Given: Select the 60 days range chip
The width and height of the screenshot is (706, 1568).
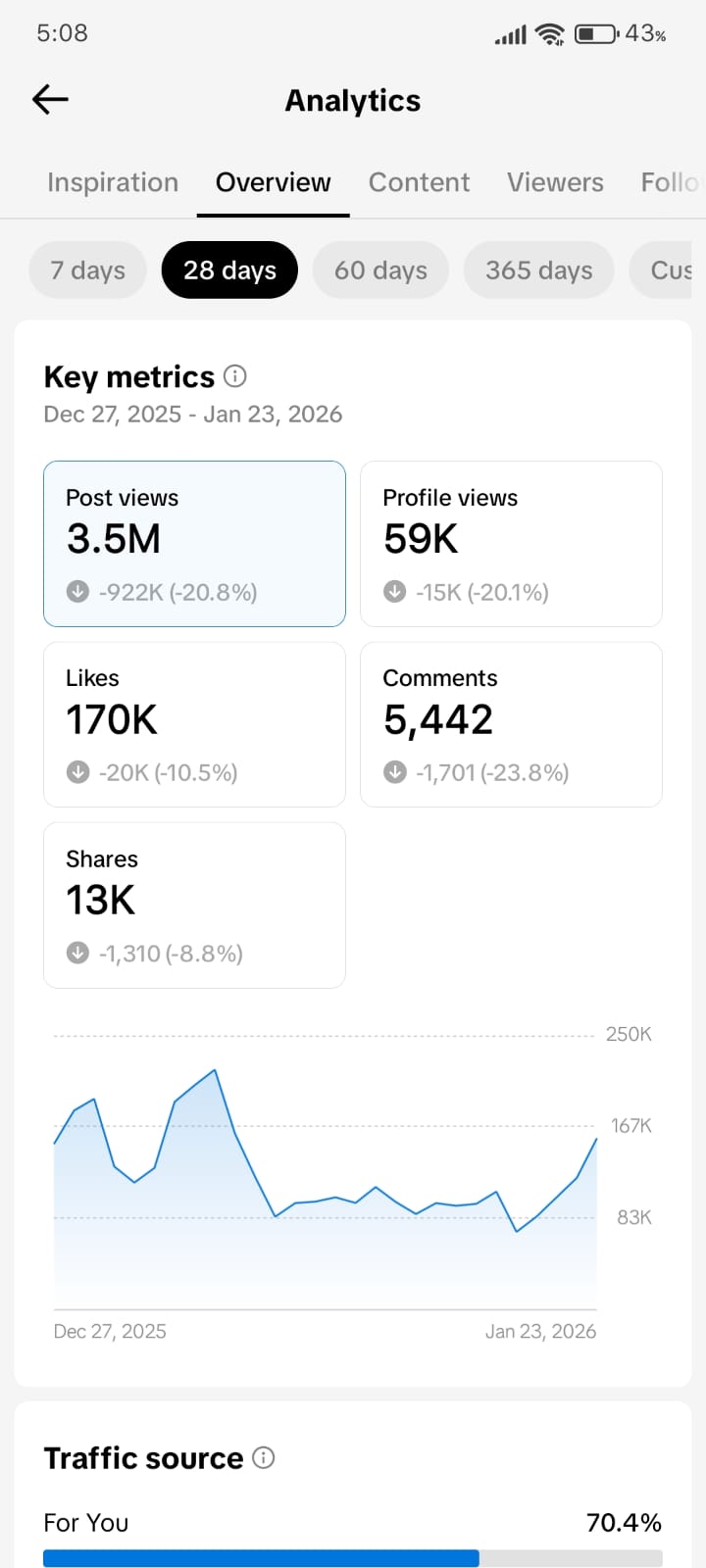Looking at the screenshot, I should coord(380,270).
